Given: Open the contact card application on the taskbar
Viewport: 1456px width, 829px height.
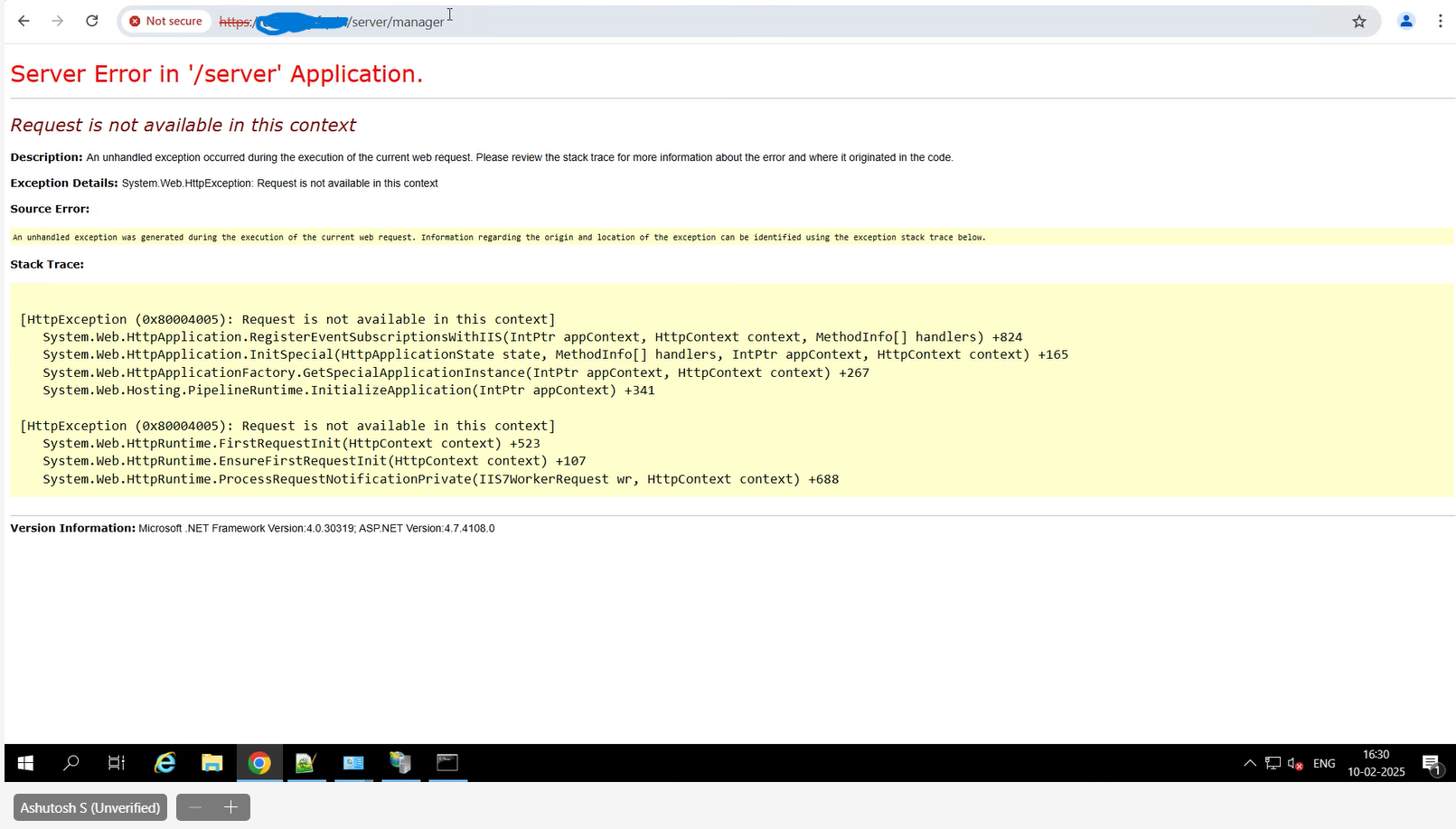Looking at the screenshot, I should [353, 763].
